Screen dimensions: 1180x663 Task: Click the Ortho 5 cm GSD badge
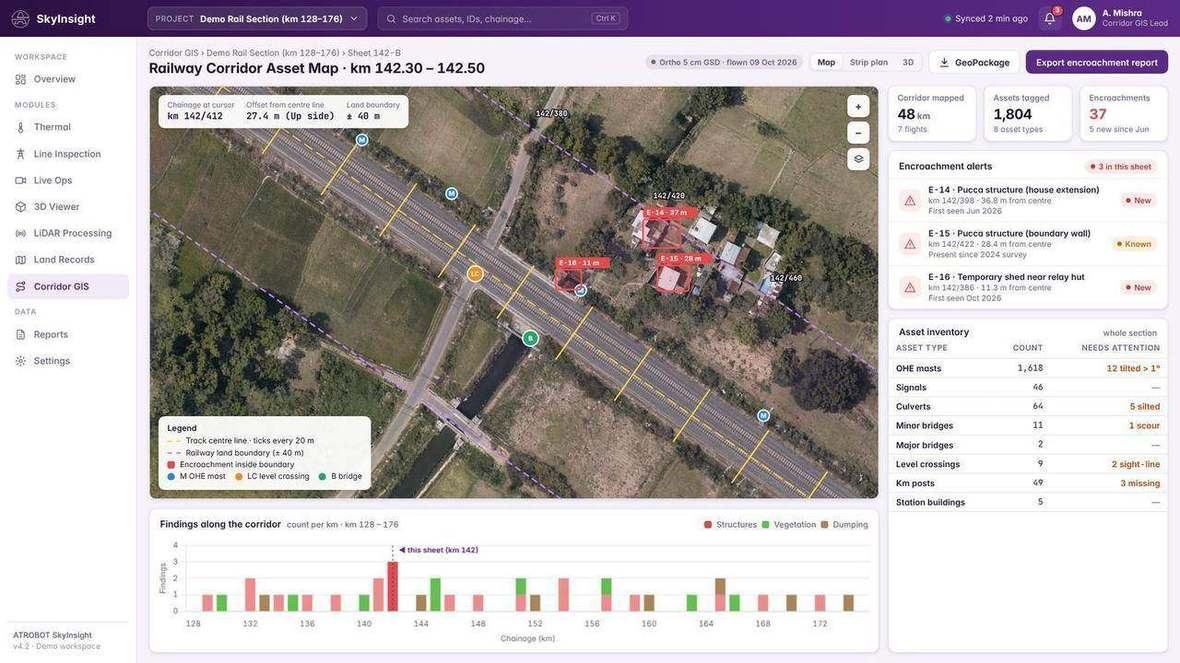tap(724, 62)
